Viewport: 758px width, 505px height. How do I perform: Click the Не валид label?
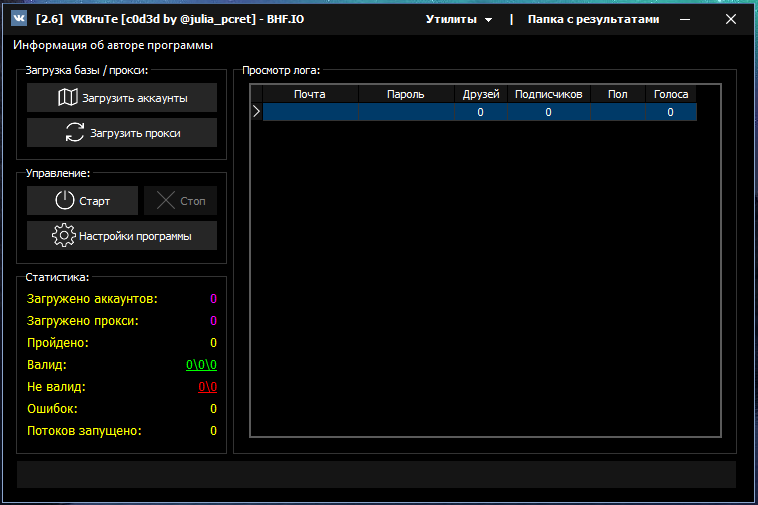[56, 387]
